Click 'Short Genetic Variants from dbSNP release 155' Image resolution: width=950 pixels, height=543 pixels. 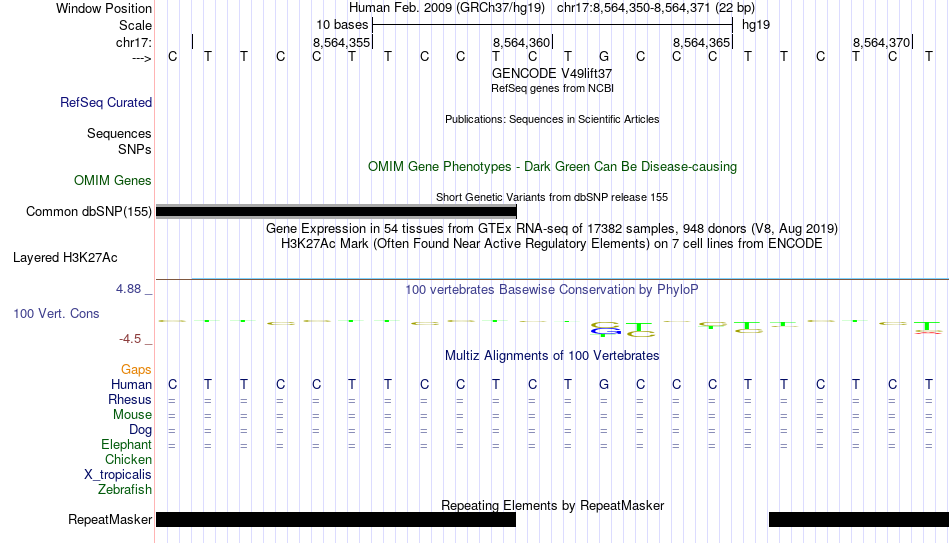click(552, 198)
